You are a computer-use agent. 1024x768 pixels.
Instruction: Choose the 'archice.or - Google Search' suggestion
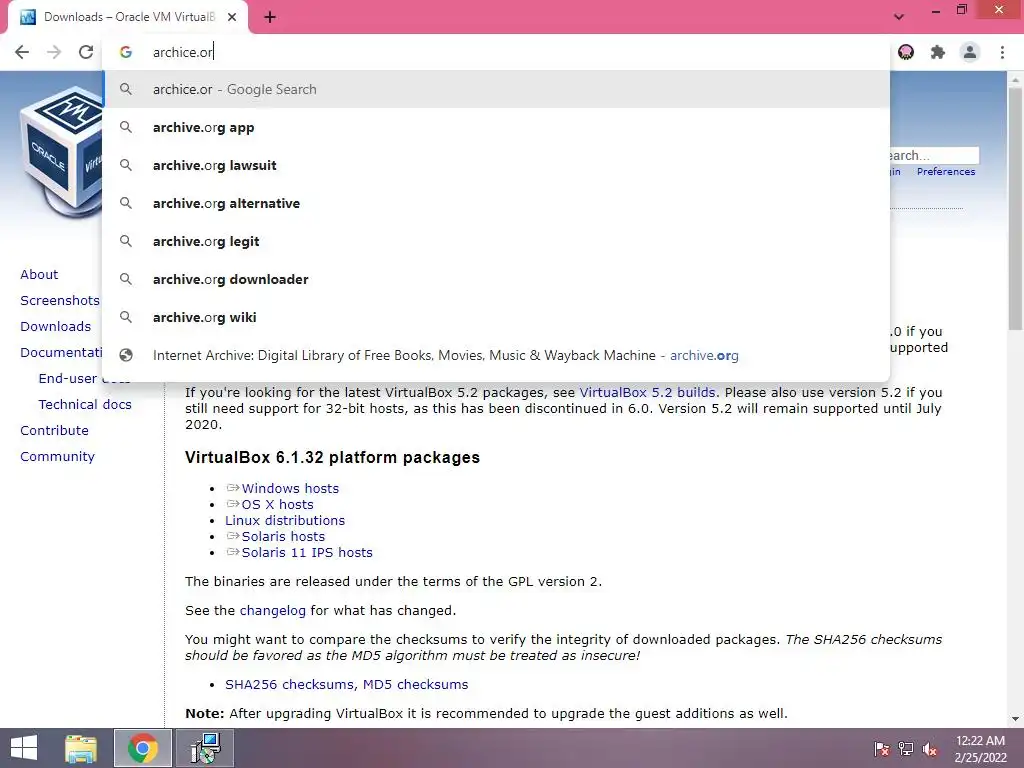coord(496,89)
